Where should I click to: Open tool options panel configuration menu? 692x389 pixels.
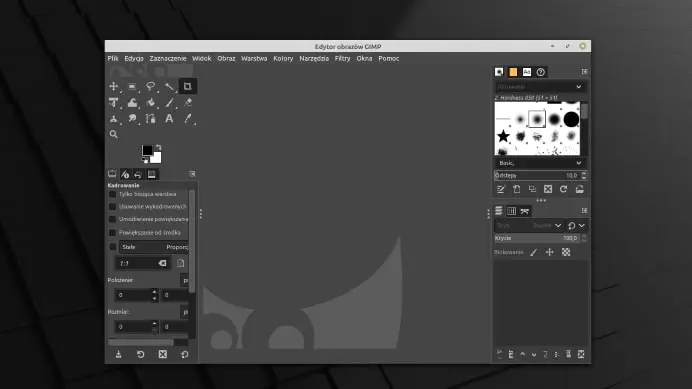coord(192,174)
